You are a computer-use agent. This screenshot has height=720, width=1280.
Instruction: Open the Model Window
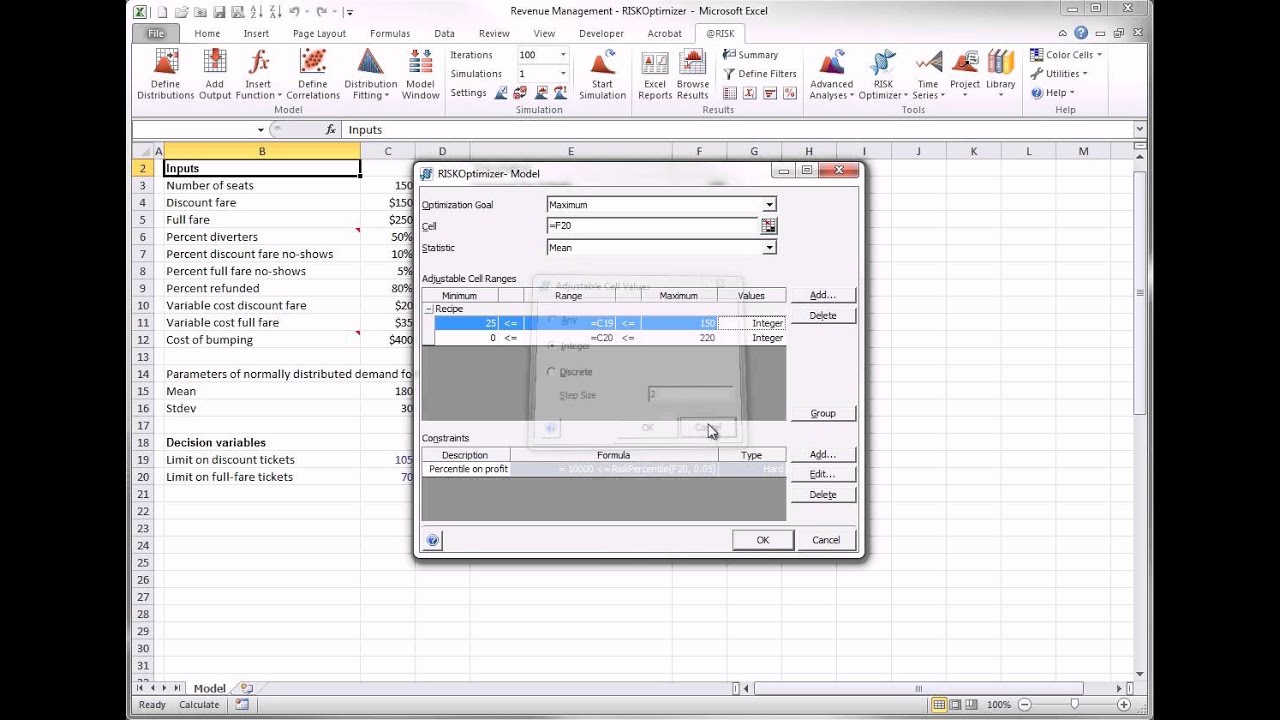coord(420,75)
